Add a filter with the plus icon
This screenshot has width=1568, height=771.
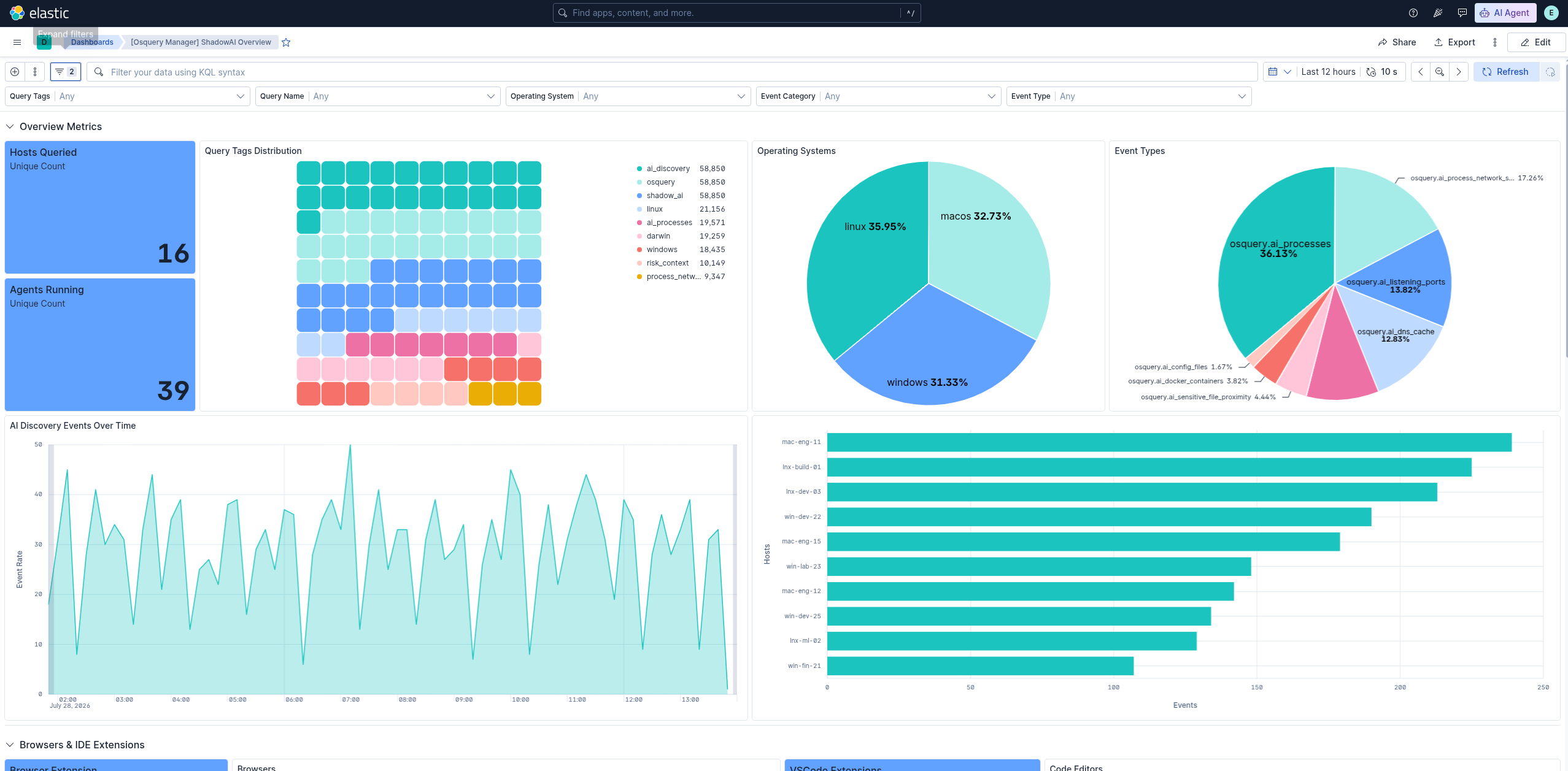(15, 72)
